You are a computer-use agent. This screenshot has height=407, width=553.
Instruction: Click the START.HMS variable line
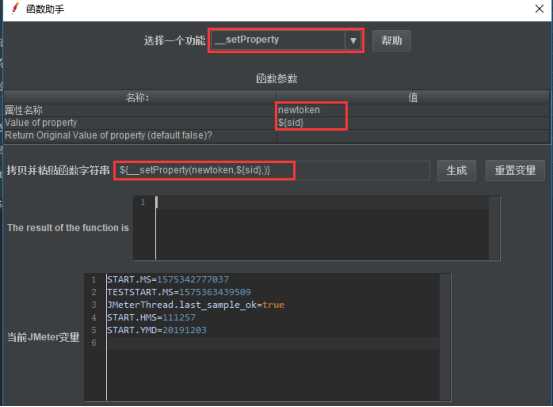click(x=151, y=317)
